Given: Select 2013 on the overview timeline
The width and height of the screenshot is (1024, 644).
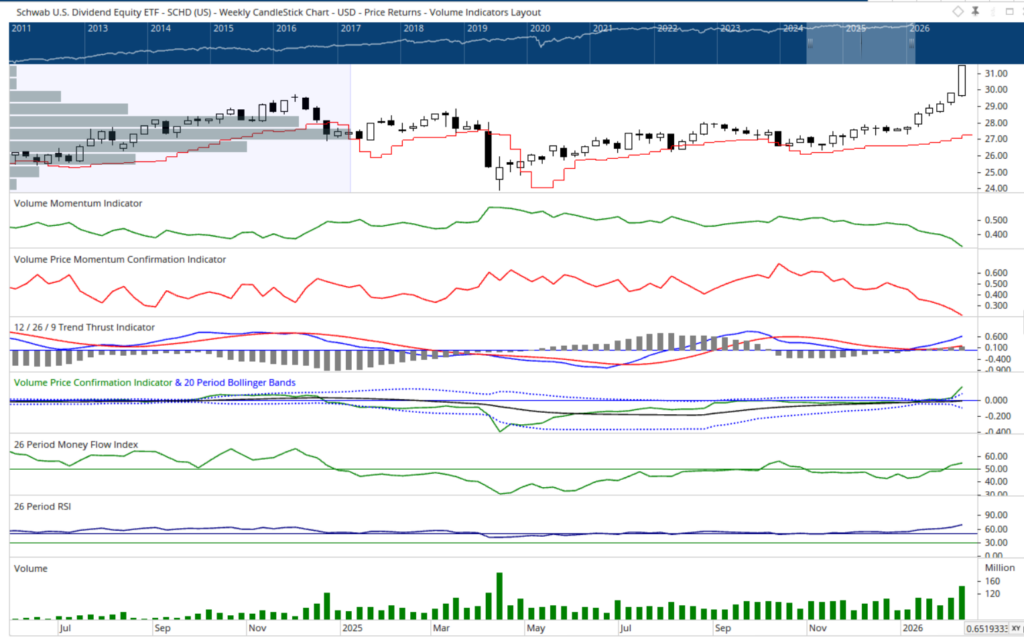Looking at the screenshot, I should (x=98, y=29).
